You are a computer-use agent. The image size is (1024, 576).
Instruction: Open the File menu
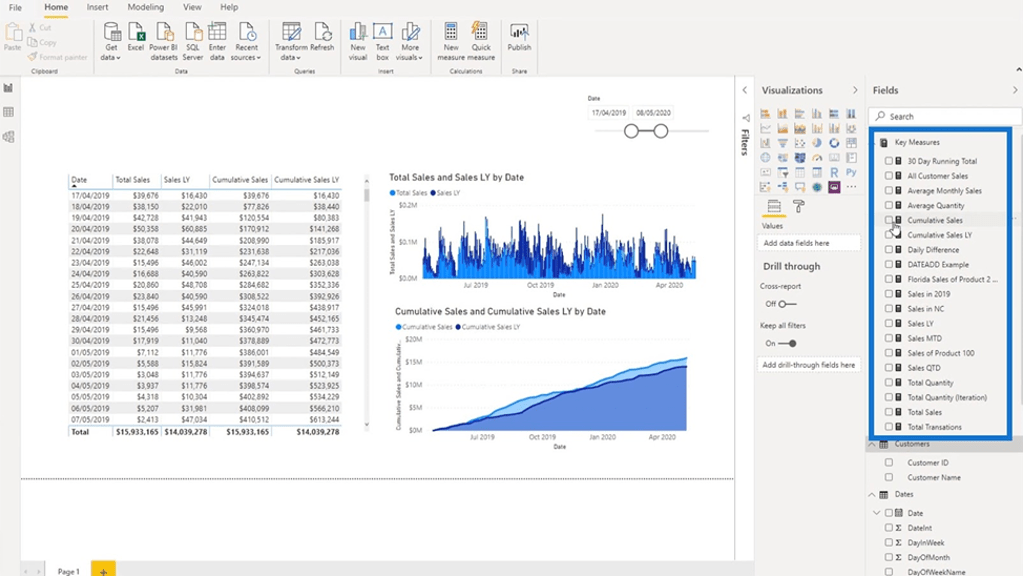pos(15,7)
